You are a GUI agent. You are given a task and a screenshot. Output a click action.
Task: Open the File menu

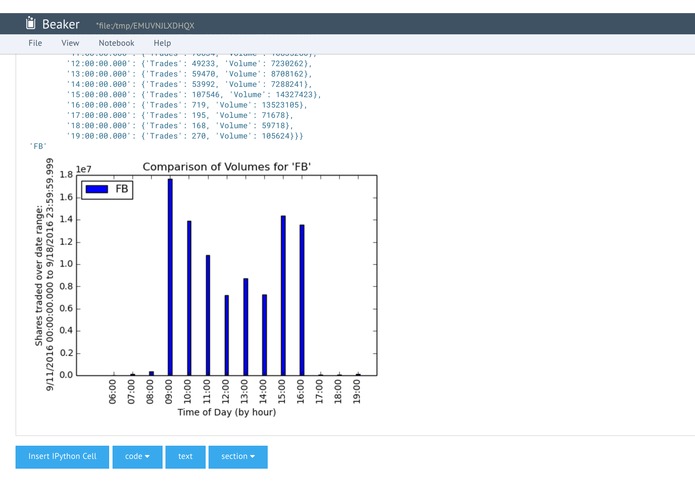[35, 43]
